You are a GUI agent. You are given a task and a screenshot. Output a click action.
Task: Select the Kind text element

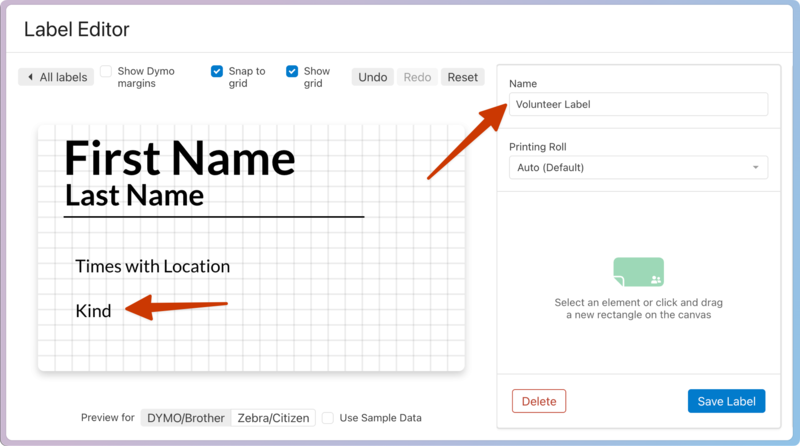[x=93, y=311]
